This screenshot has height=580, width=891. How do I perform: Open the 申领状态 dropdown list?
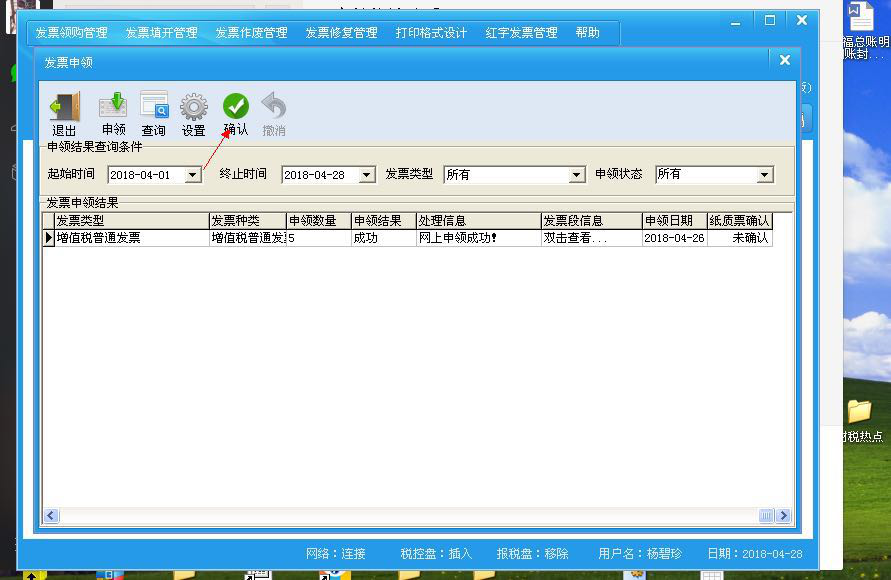pyautogui.click(x=765, y=175)
